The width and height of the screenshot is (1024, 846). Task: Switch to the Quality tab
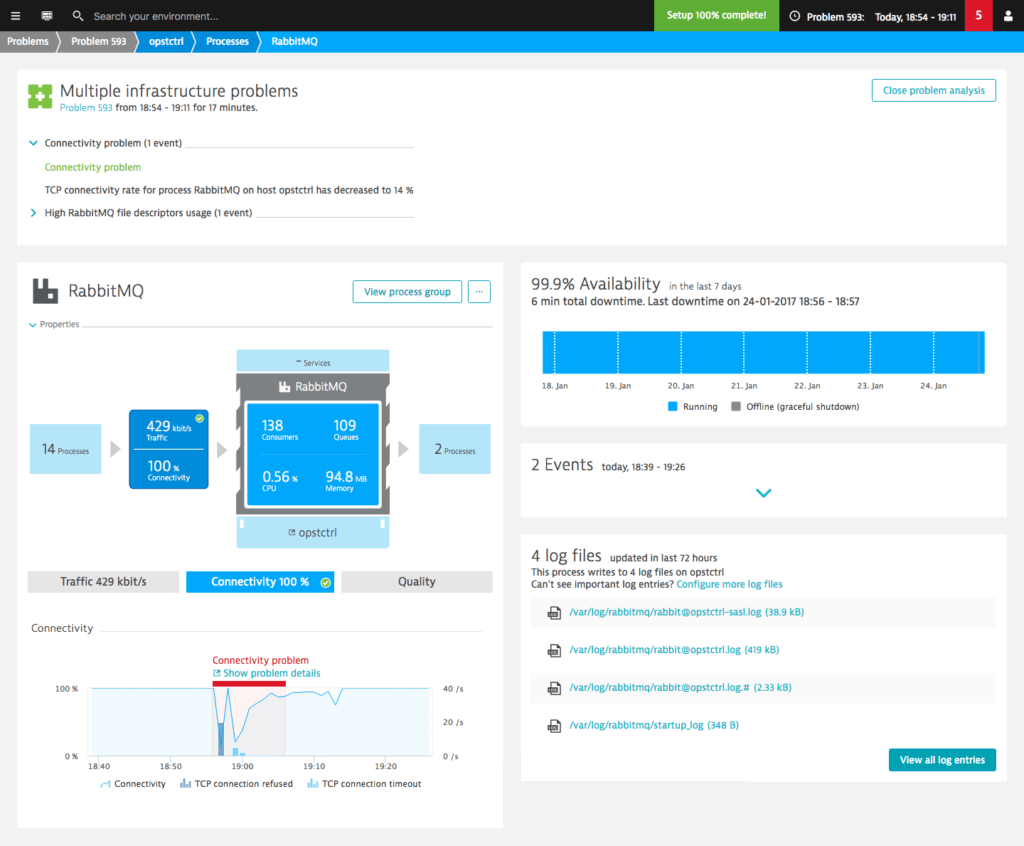point(417,581)
